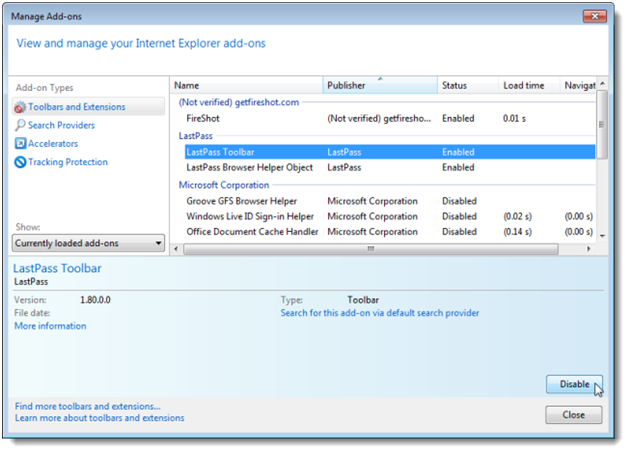This screenshot has height=455, width=631.
Task: Close the Manage Add-ons window with X
Action: point(594,16)
